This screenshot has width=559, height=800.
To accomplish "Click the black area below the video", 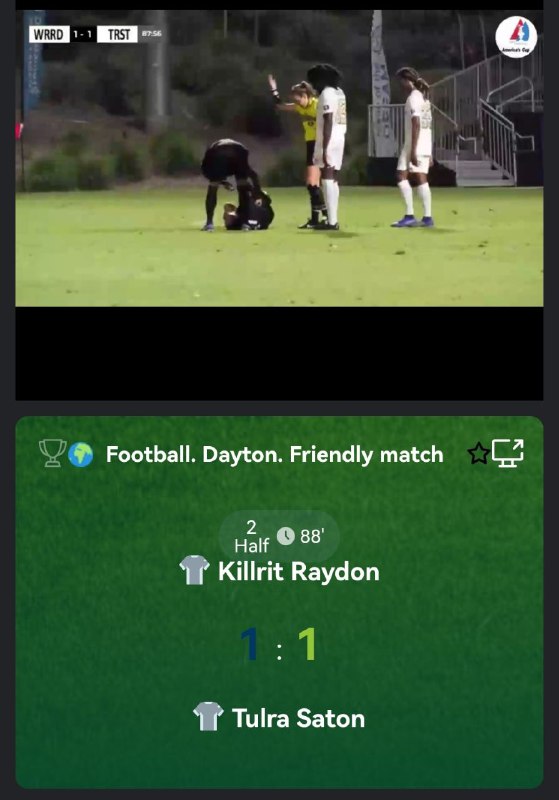I will [x=280, y=354].
